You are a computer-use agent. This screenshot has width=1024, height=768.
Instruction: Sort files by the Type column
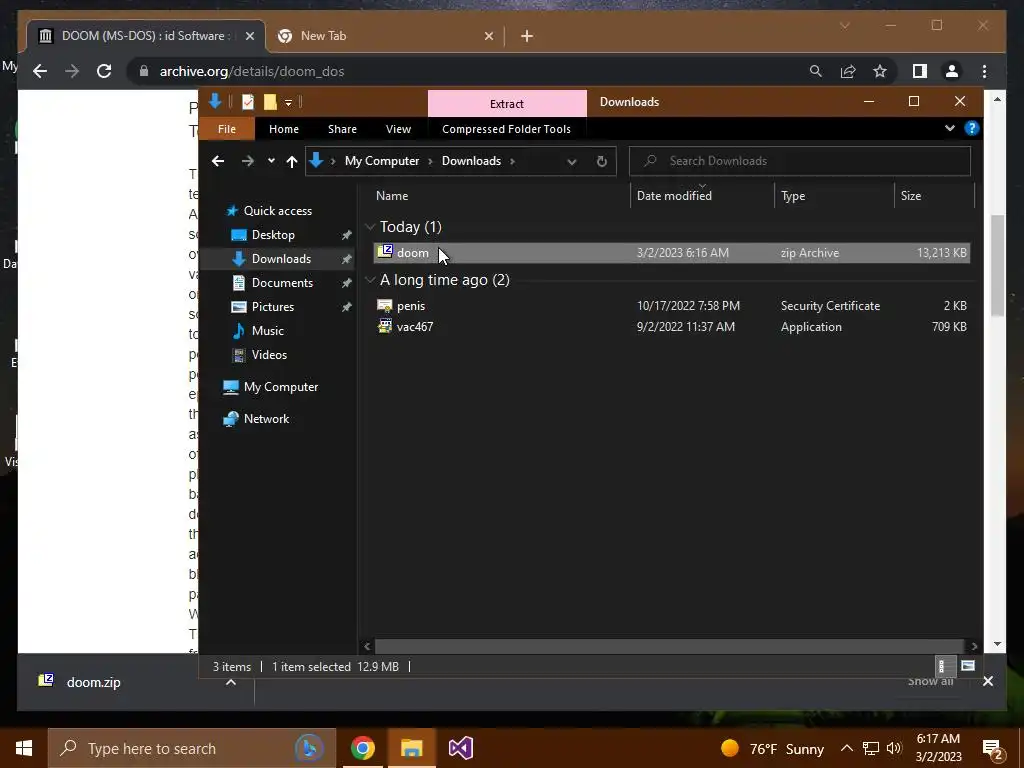coord(834,196)
